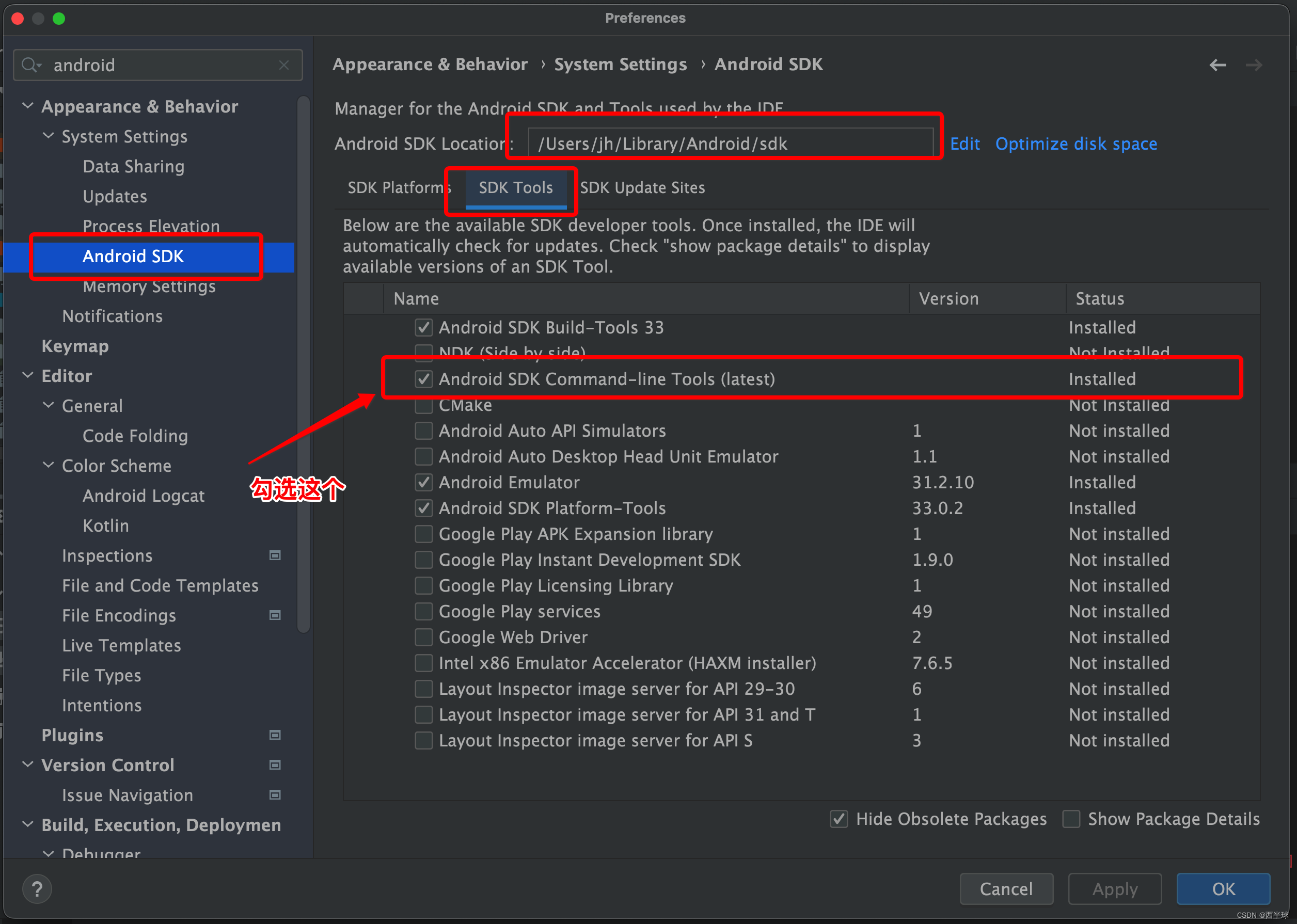
Task: Click the back navigation arrow icon
Action: pyautogui.click(x=1217, y=65)
